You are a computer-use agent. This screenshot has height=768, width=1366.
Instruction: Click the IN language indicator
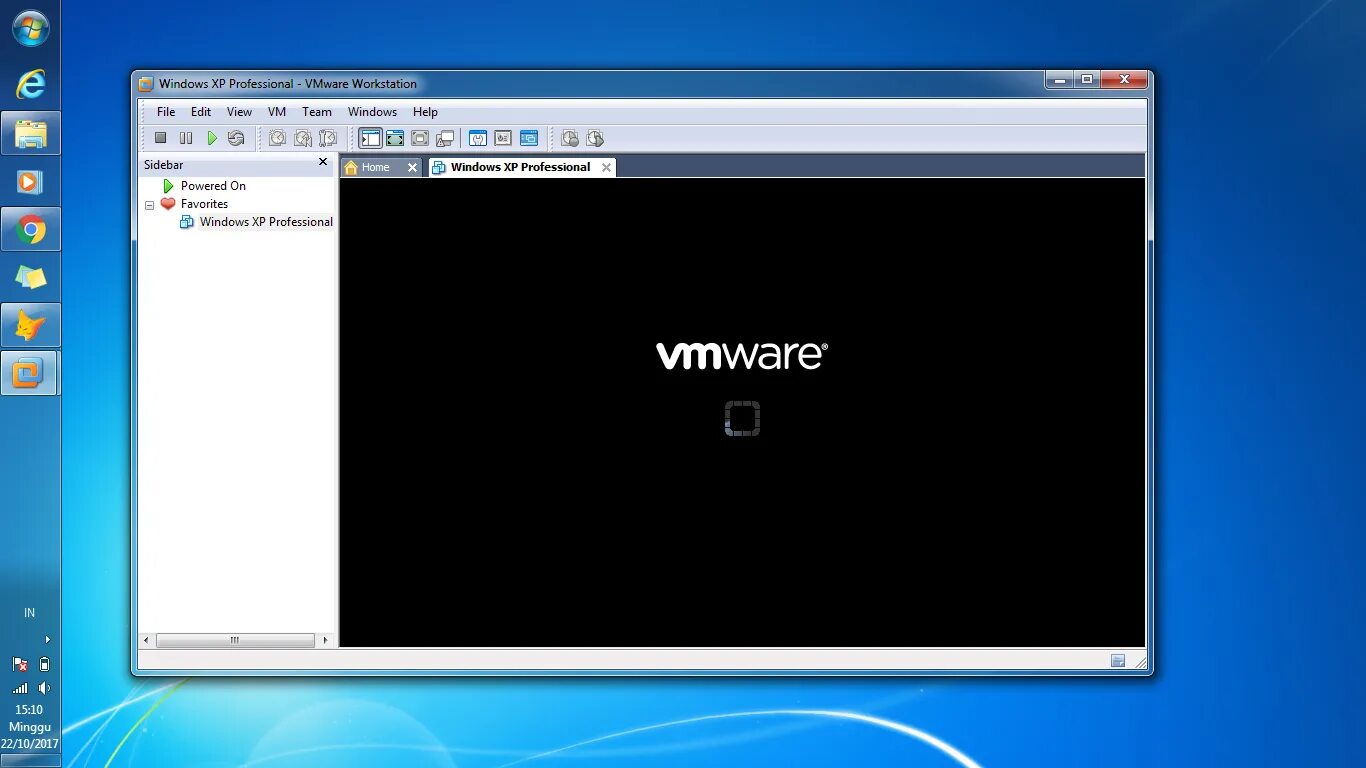[x=30, y=613]
